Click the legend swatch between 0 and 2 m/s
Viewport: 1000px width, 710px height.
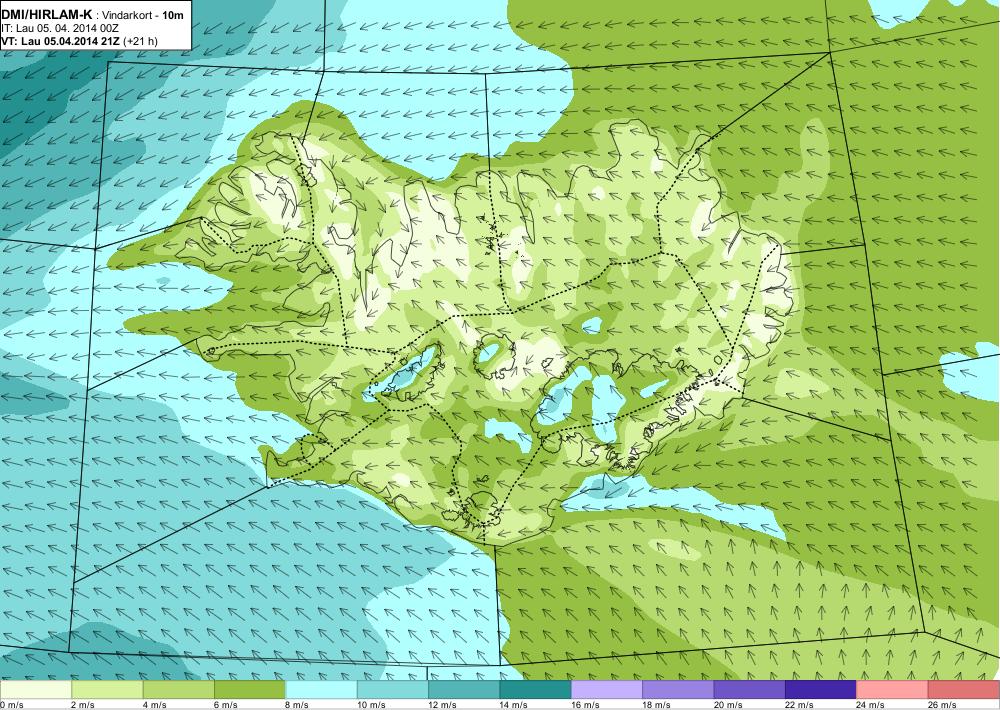click(x=36, y=690)
